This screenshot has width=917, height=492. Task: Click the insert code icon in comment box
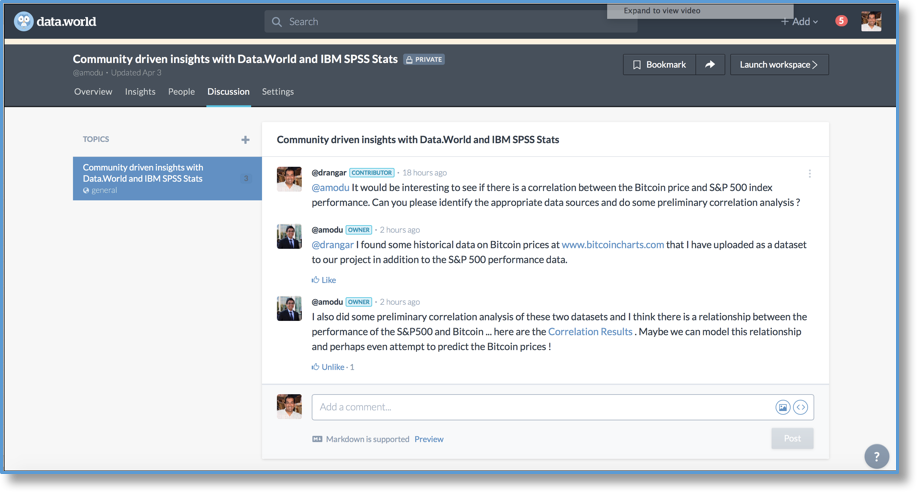[801, 407]
